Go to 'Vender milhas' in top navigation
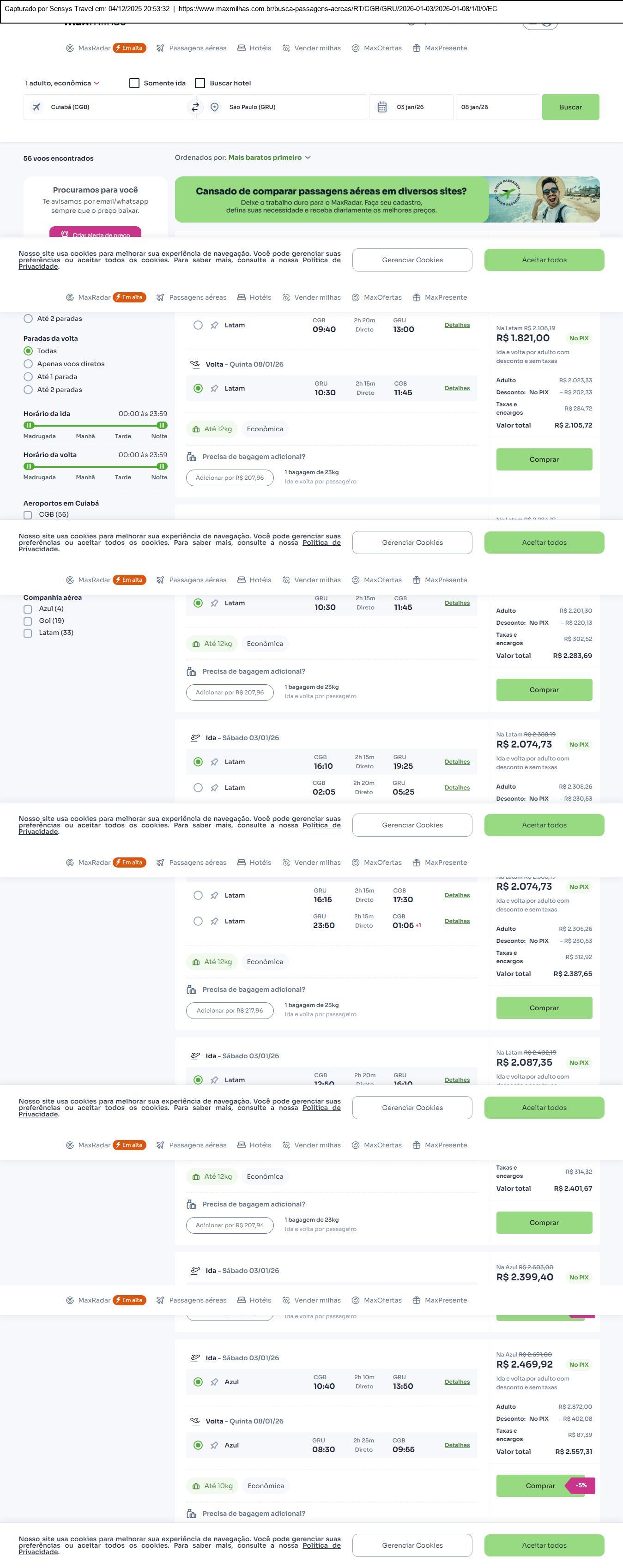The image size is (623, 1568). 311,48
